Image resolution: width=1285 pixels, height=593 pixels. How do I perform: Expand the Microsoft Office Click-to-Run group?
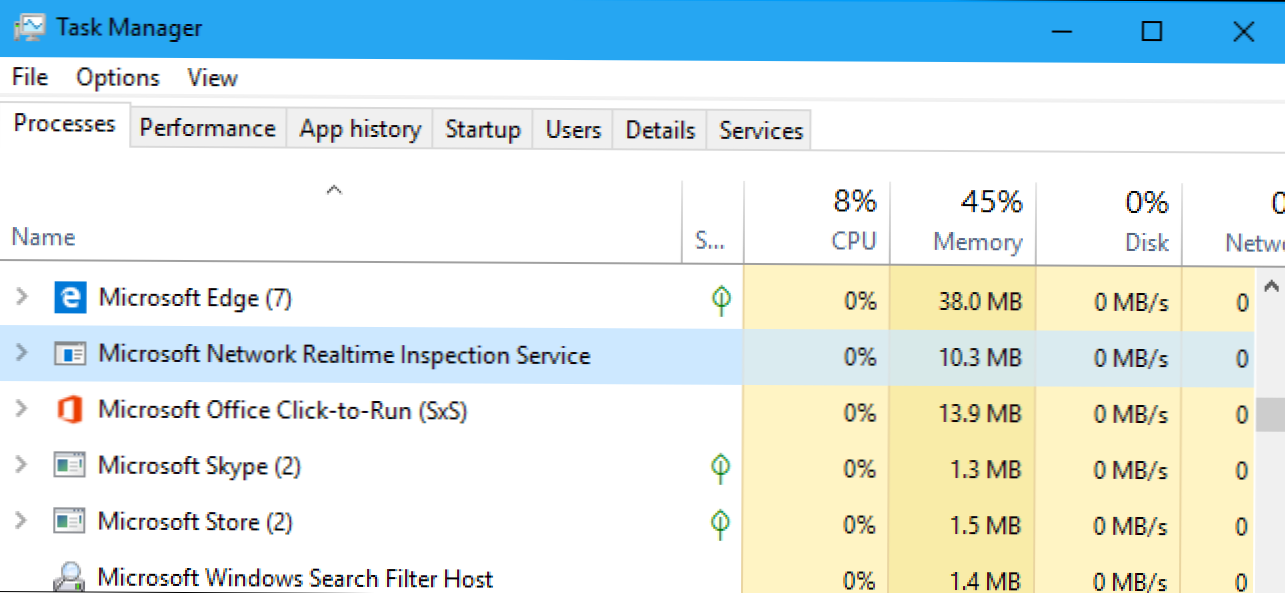point(22,410)
